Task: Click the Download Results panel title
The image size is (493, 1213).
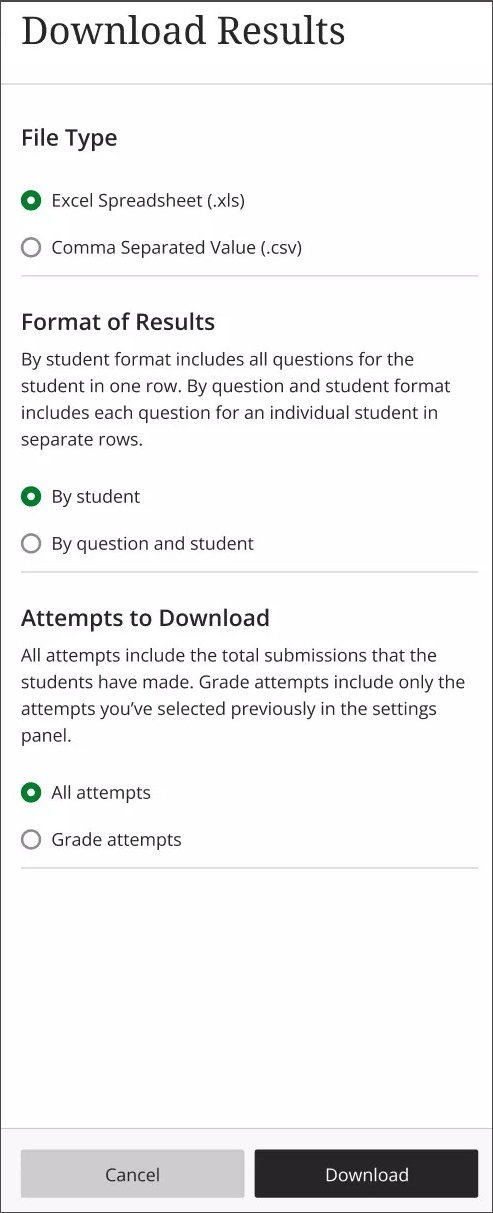Action: (183, 30)
